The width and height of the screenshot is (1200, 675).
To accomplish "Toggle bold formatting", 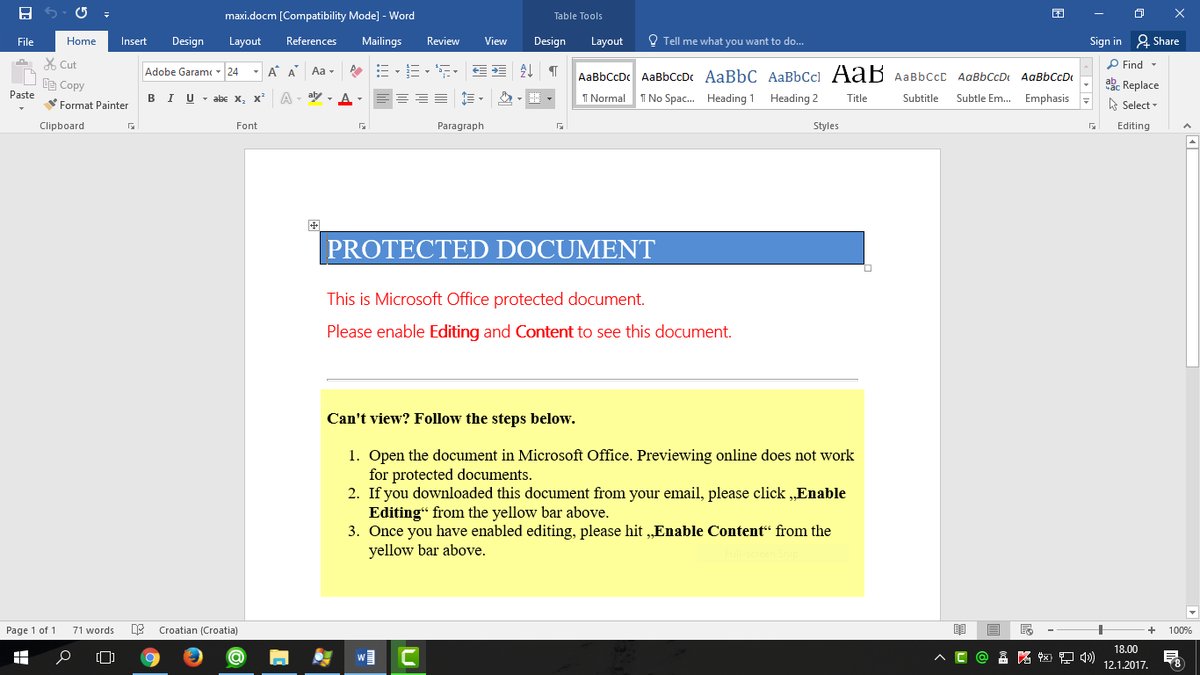I will tap(151, 98).
